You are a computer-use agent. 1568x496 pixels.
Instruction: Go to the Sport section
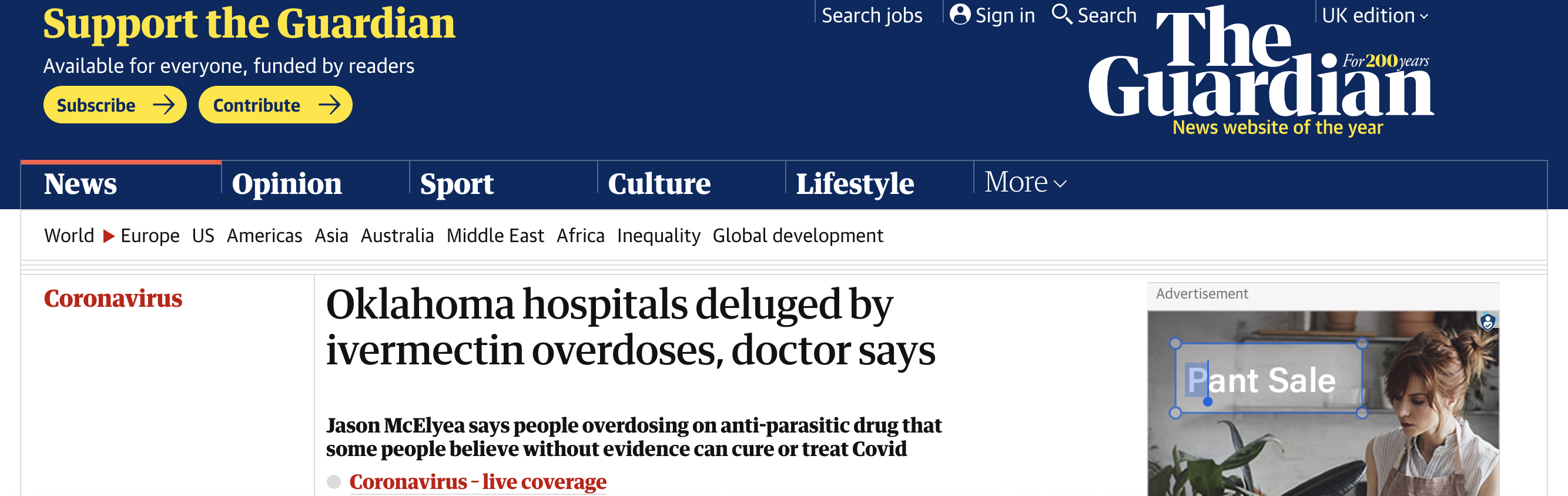point(457,184)
